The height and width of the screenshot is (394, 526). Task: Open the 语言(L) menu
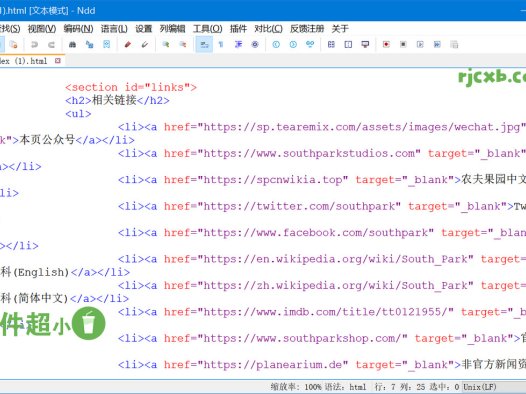pyautogui.click(x=114, y=29)
